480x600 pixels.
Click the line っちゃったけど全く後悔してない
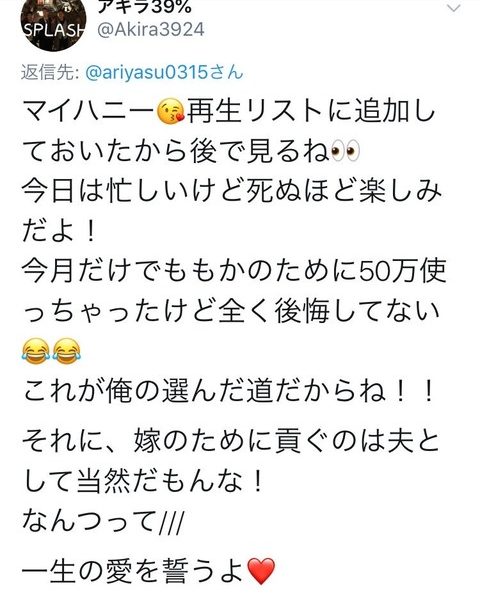pos(231,311)
